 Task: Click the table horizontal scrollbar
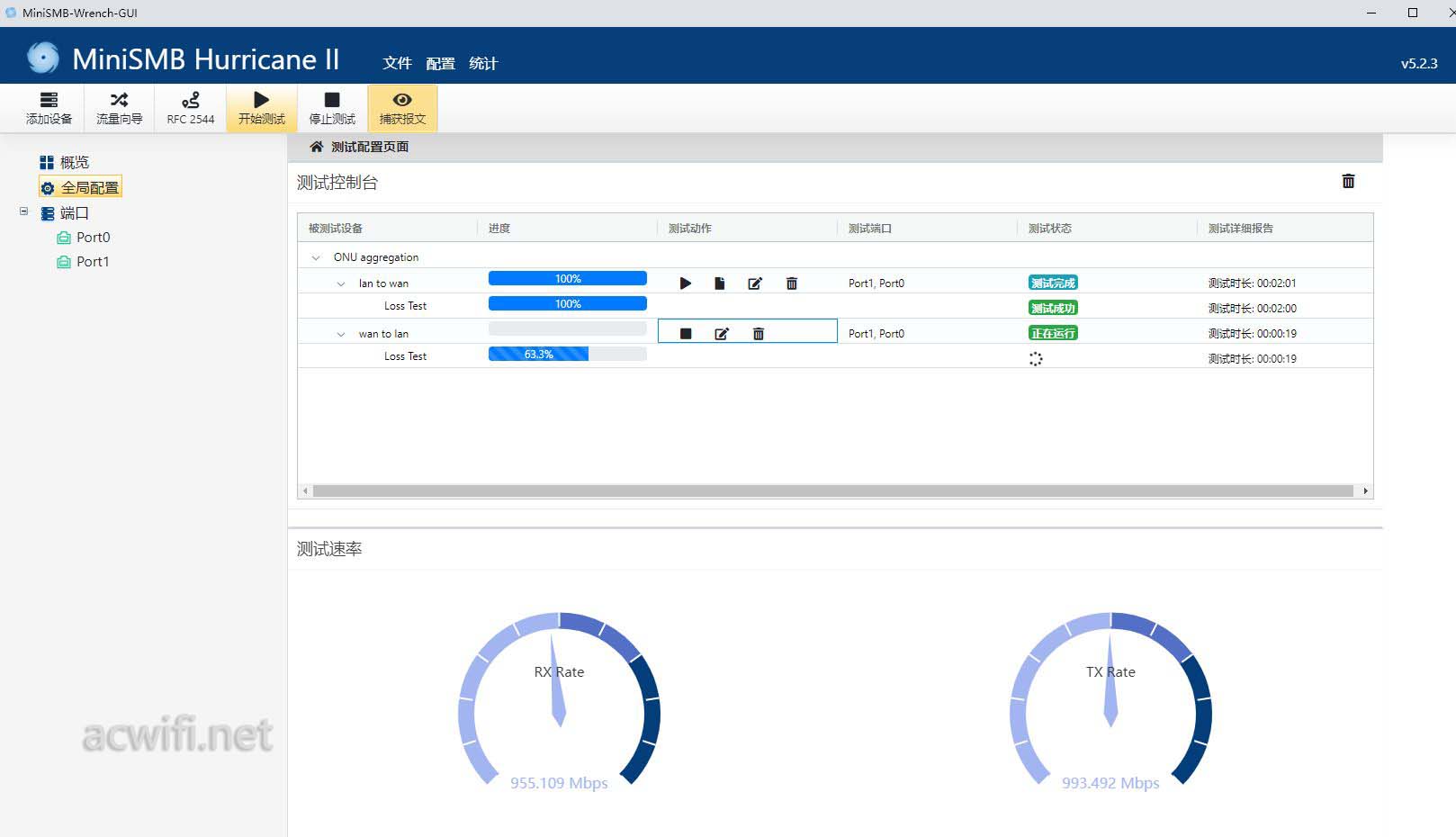pos(833,491)
